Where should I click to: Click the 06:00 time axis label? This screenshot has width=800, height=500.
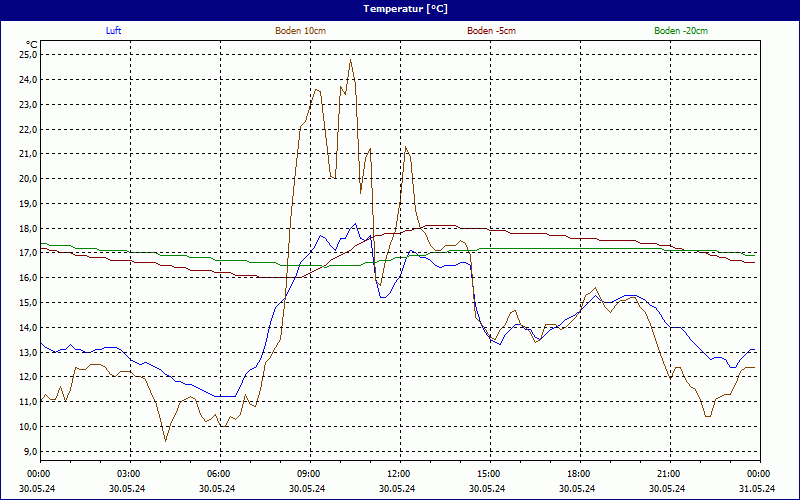(219, 474)
